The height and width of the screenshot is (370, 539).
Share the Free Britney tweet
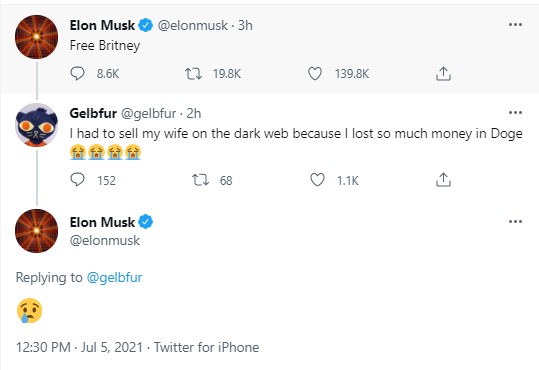(x=443, y=74)
